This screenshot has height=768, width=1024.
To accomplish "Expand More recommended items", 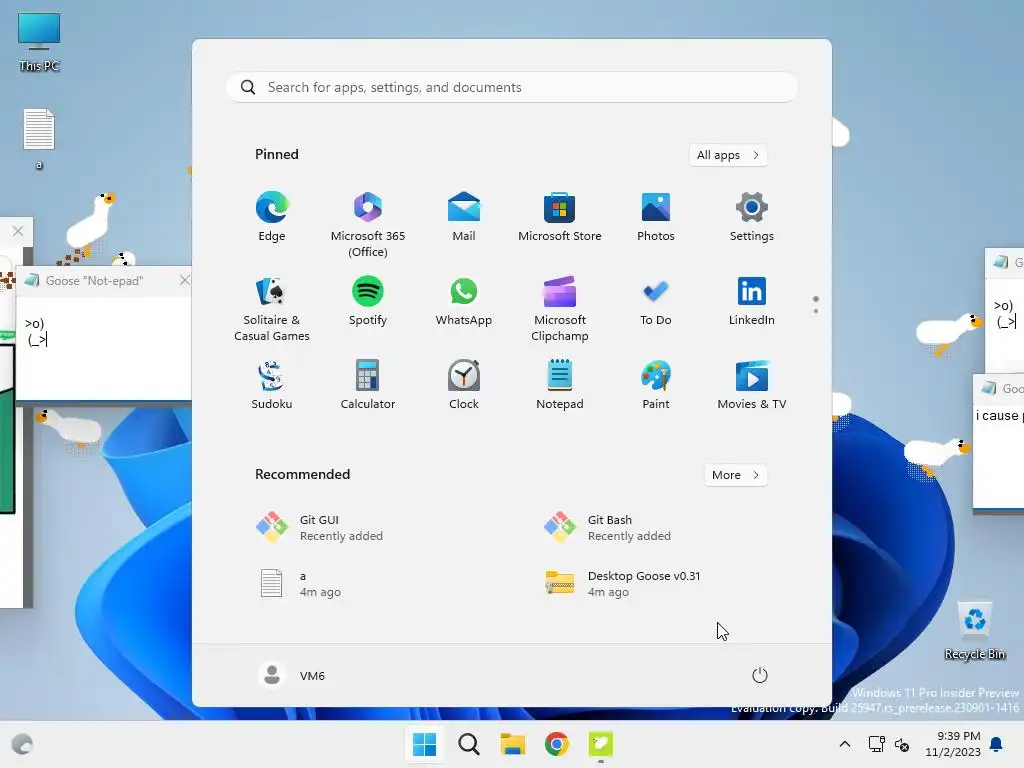I will (x=735, y=475).
